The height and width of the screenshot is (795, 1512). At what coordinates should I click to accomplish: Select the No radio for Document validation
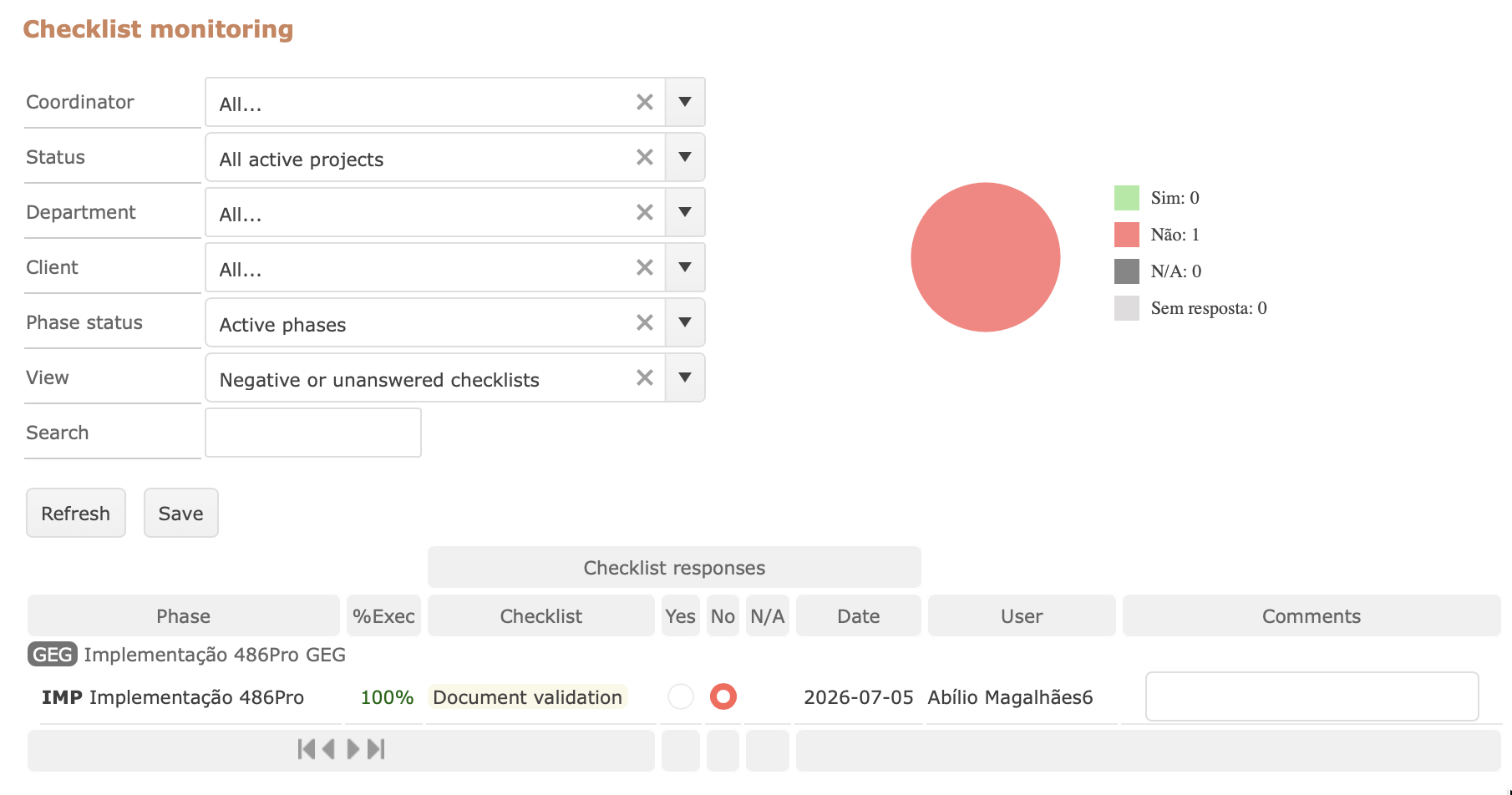point(723,696)
